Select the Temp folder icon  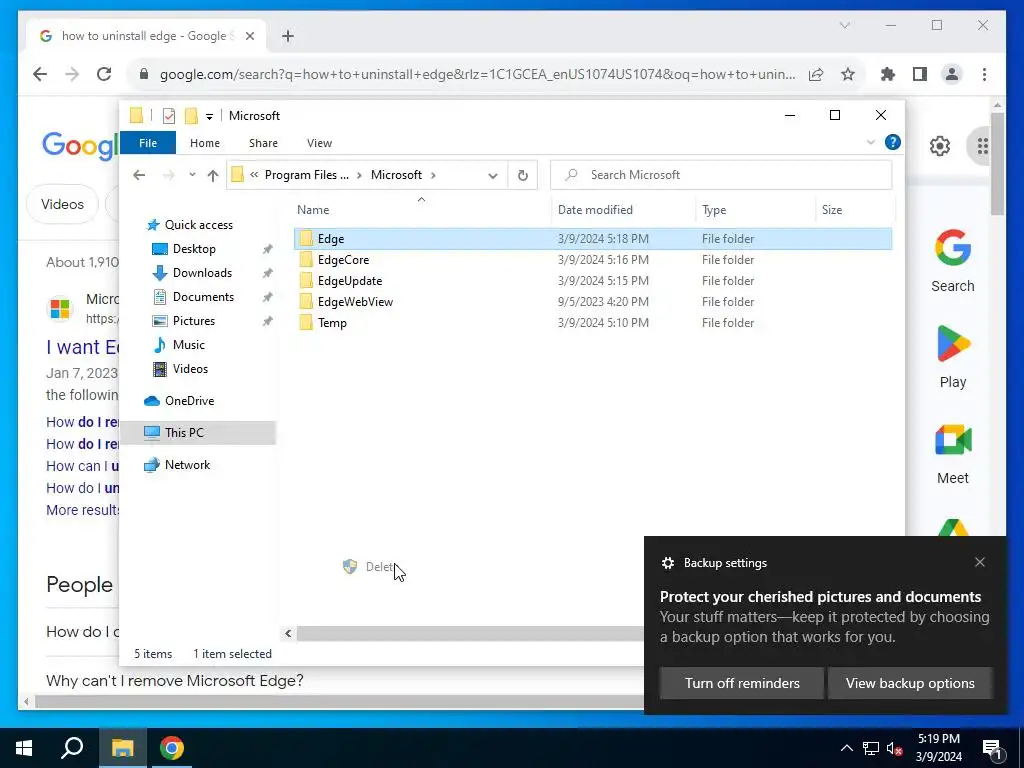pos(306,323)
